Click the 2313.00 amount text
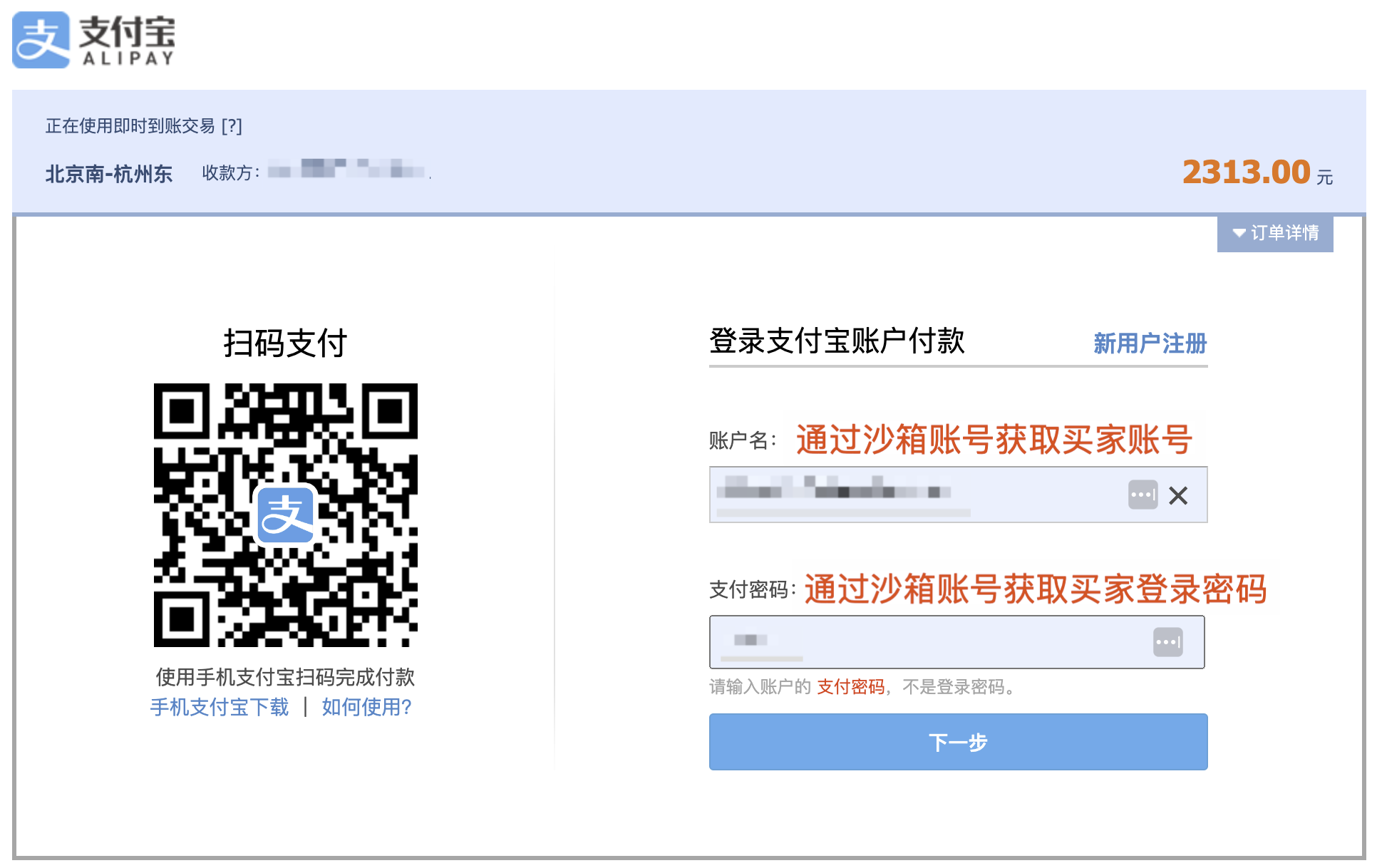Screen dimensions: 1377x868 click(1246, 172)
